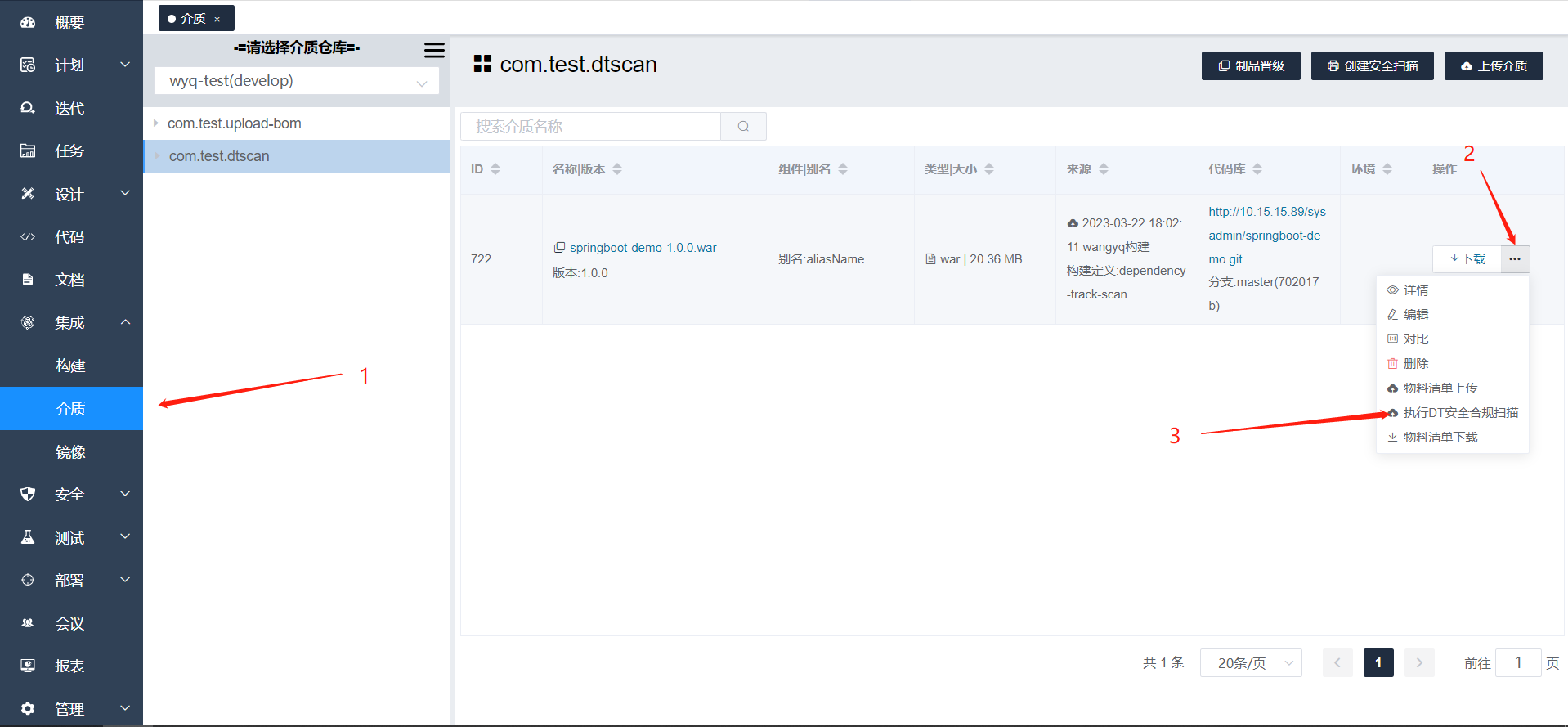Open the springboot-demo.git code repository link
The width and height of the screenshot is (1568, 727).
tap(1266, 236)
